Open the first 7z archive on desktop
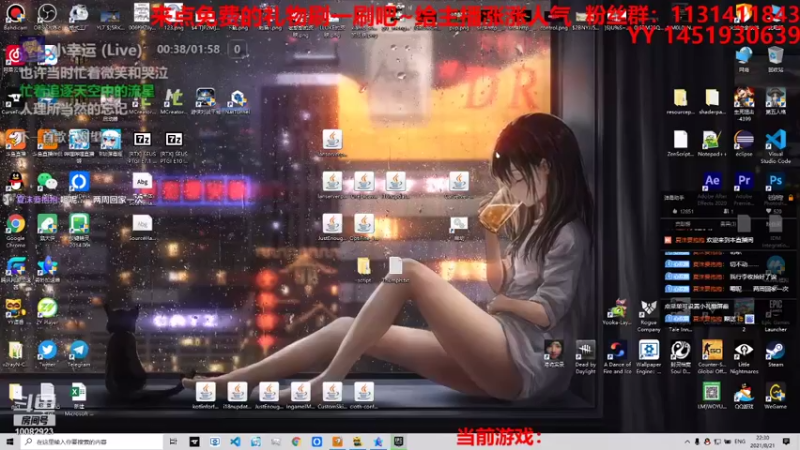The image size is (800, 450). 142,145
